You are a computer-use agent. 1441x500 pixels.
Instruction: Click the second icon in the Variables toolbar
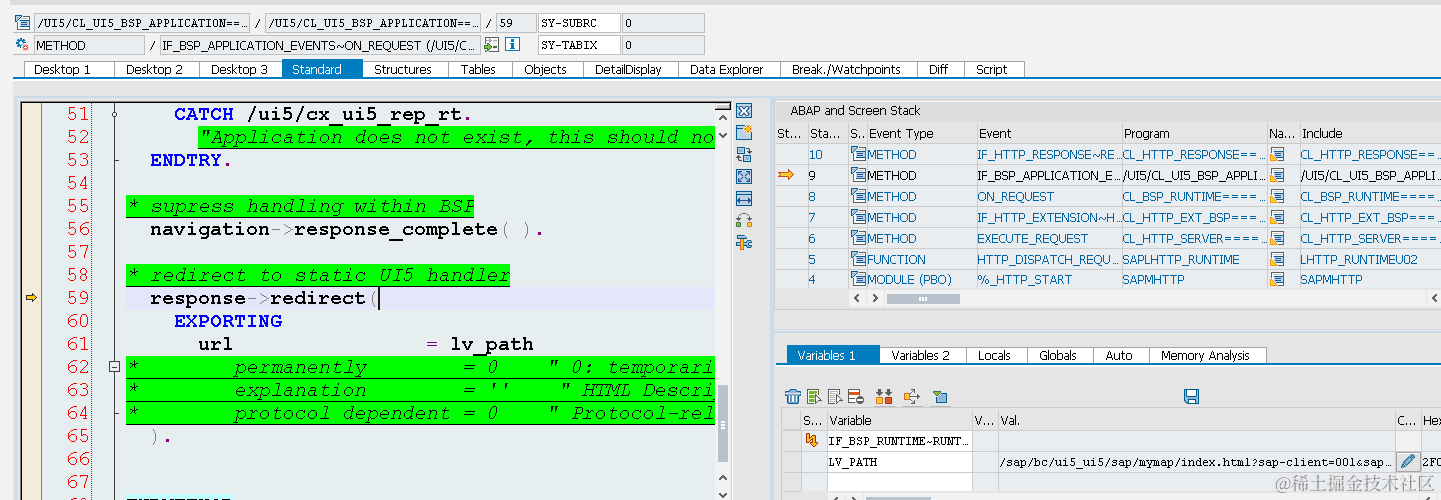[x=815, y=397]
